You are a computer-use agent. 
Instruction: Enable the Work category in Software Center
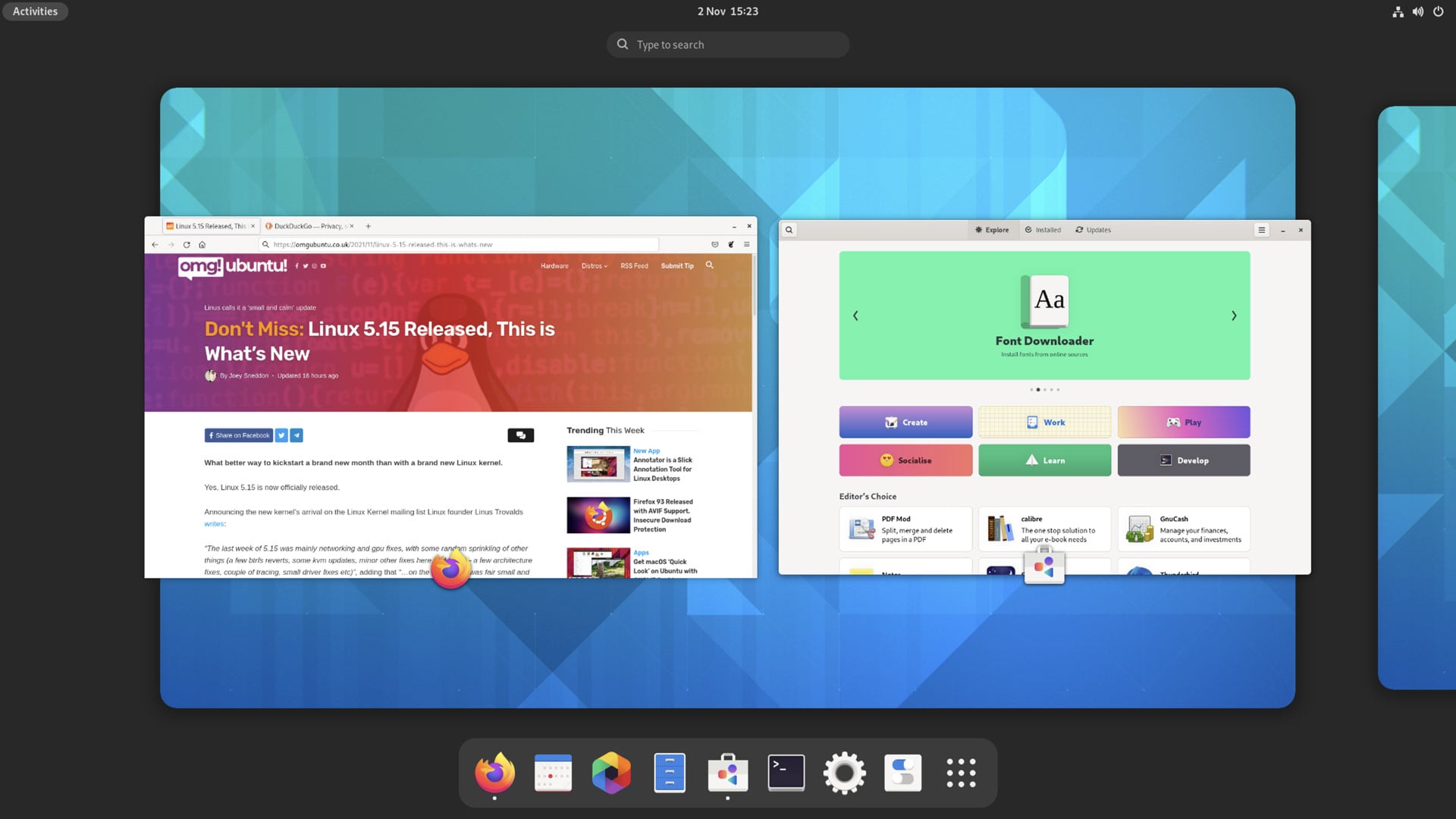pos(1044,421)
